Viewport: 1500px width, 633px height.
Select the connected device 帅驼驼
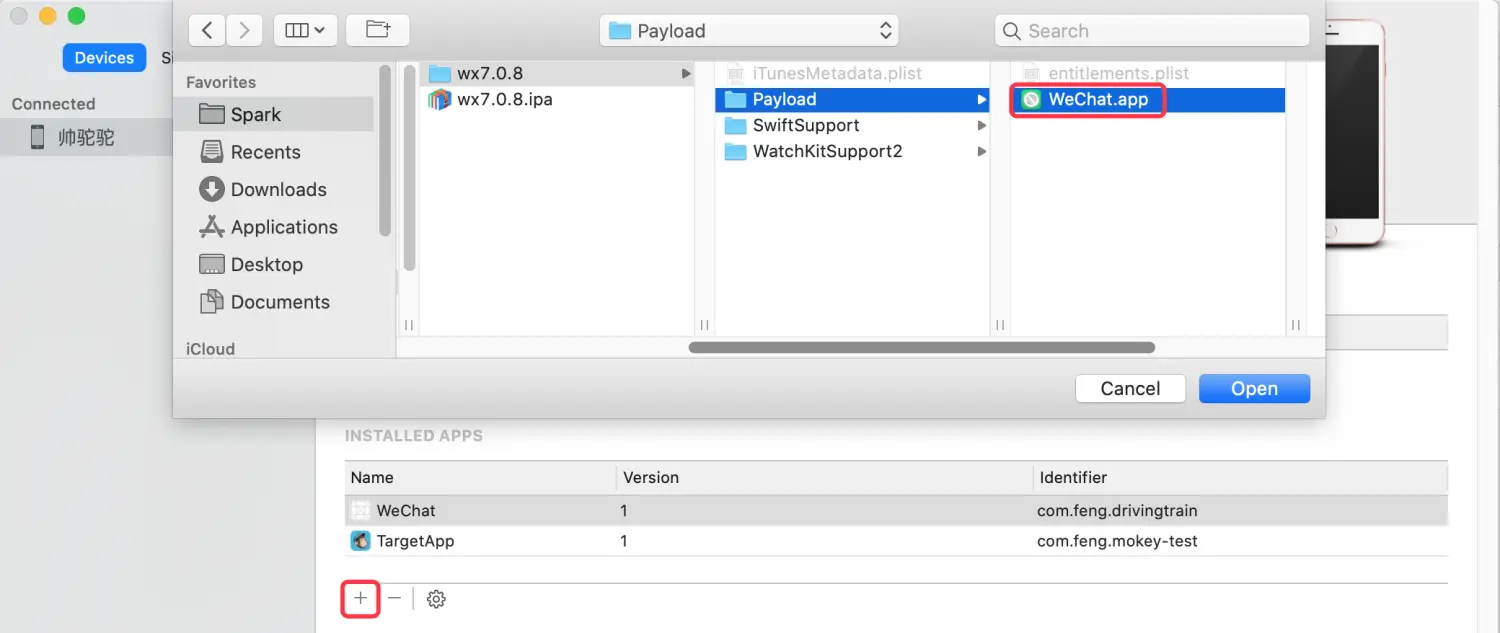[x=87, y=138]
